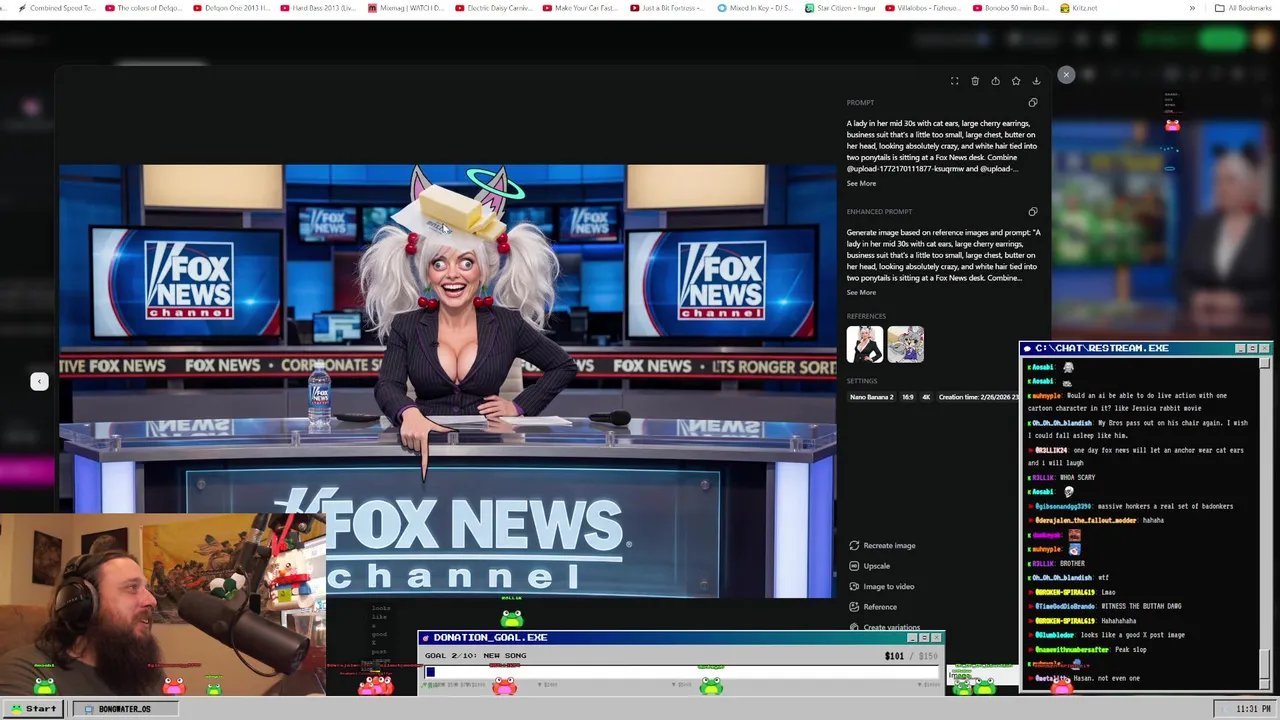Share the image via the upload arrow icon

[995, 81]
